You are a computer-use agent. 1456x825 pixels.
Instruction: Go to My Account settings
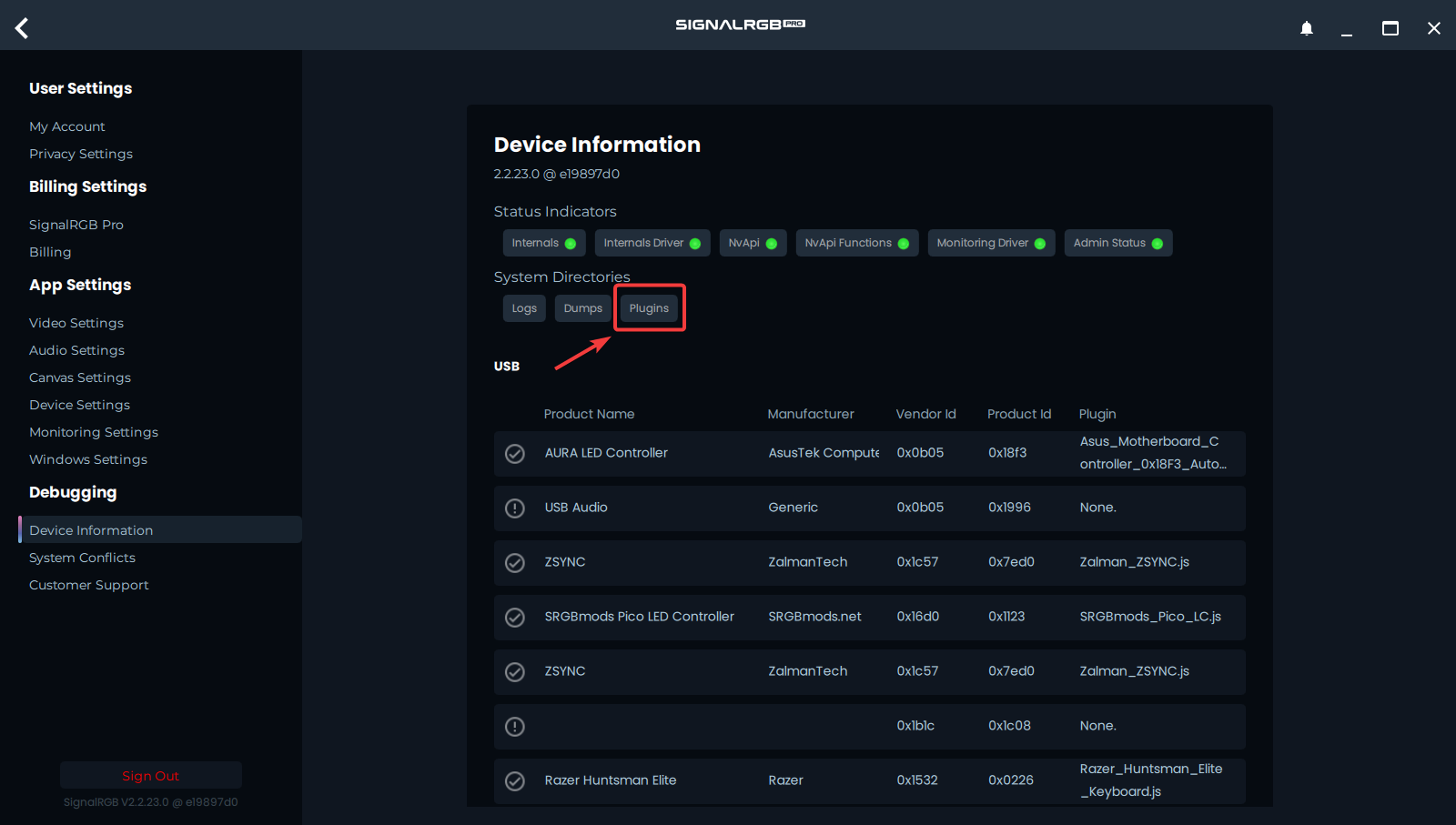coord(67,126)
